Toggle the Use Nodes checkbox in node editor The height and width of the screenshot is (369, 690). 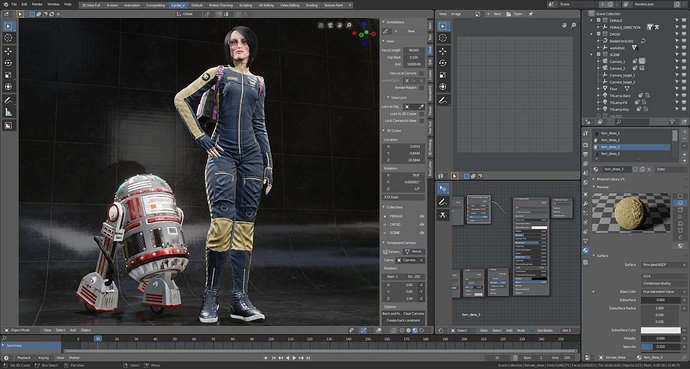(x=532, y=330)
